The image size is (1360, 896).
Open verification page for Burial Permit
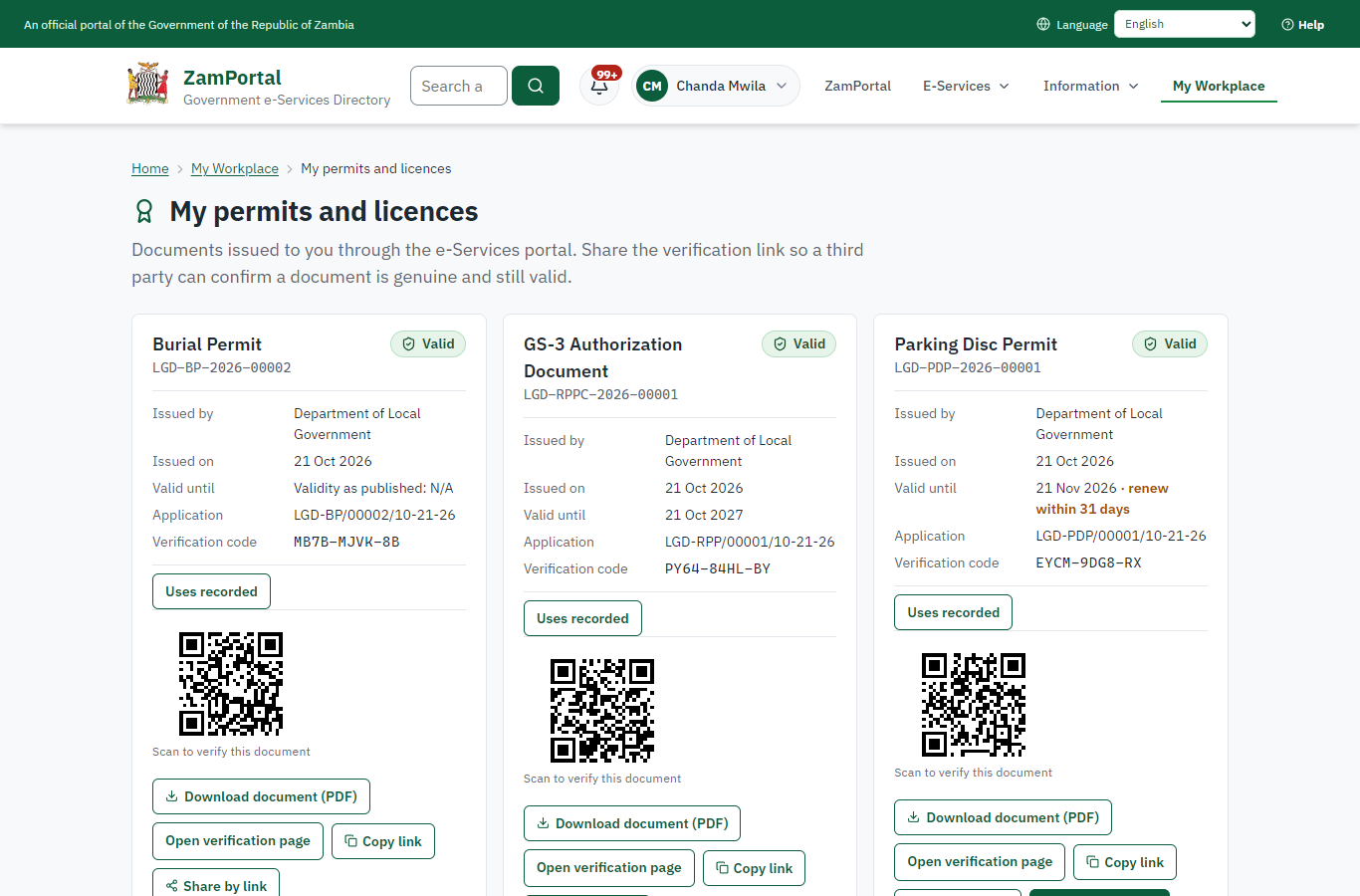pos(238,841)
